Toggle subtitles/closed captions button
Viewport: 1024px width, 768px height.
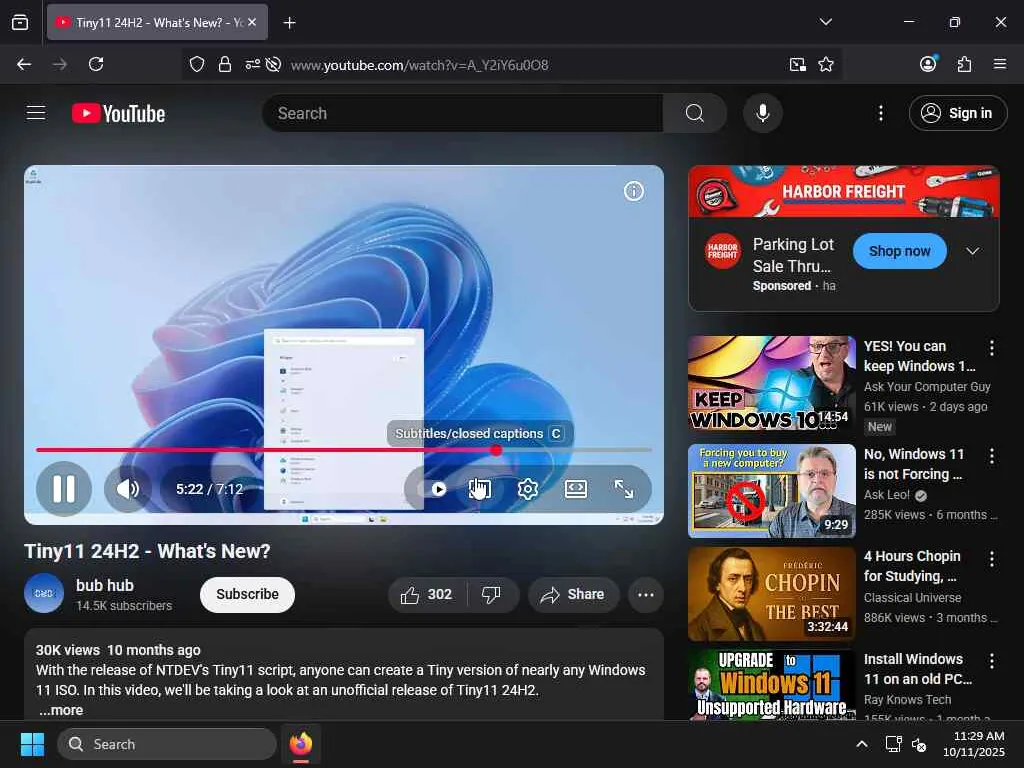[480, 488]
